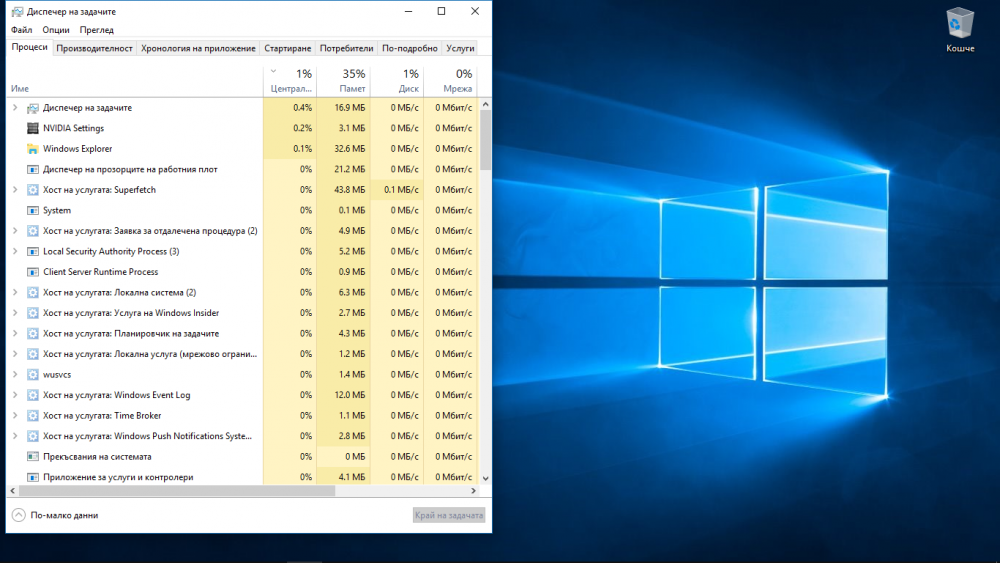Switch to the Услуги tab
Screen dimensions: 1000x563
(x=460, y=48)
